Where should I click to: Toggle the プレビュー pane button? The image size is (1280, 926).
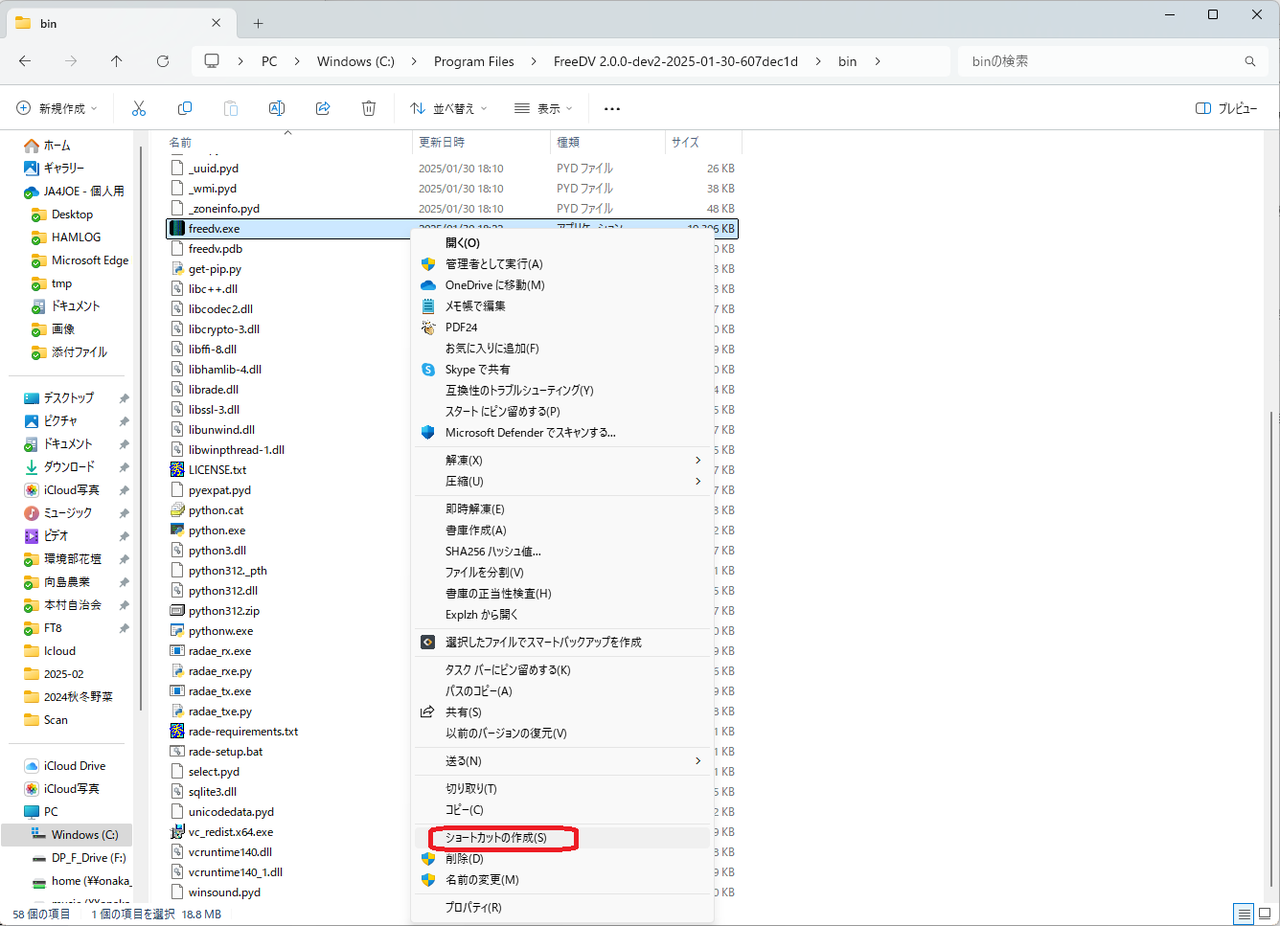(1226, 108)
